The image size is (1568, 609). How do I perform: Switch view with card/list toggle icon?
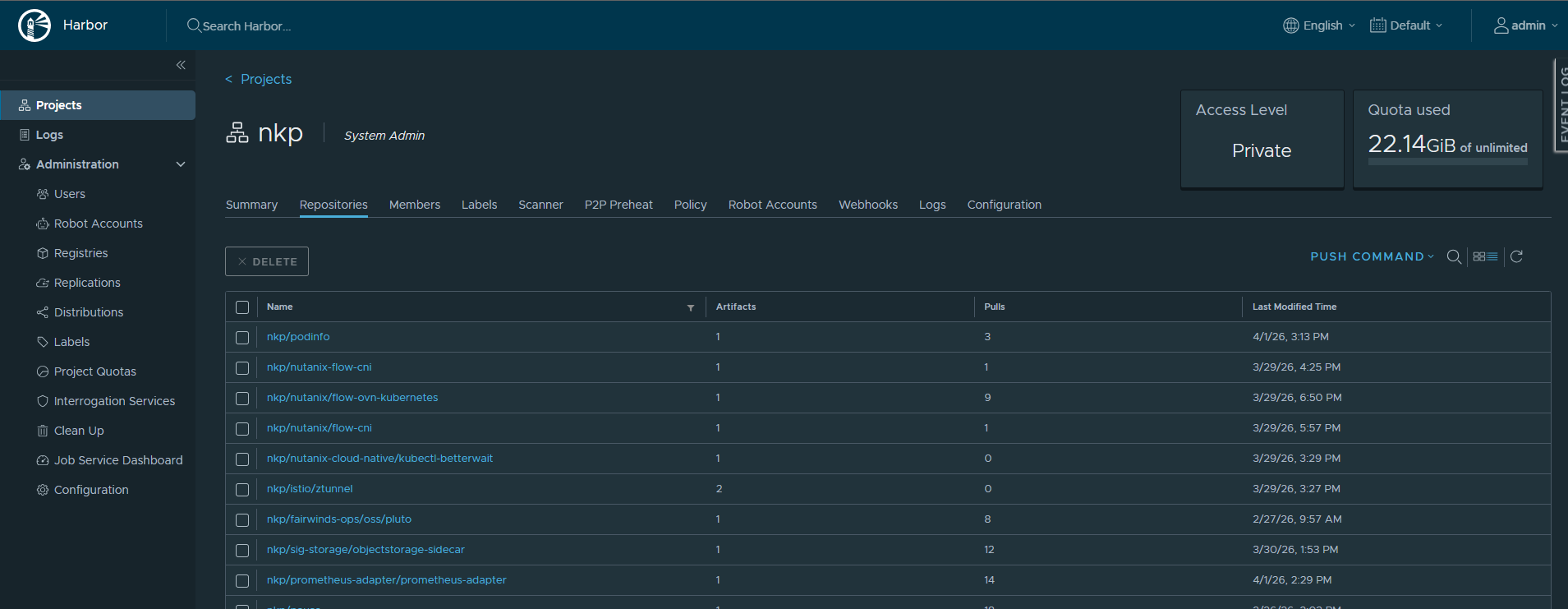tap(1485, 256)
